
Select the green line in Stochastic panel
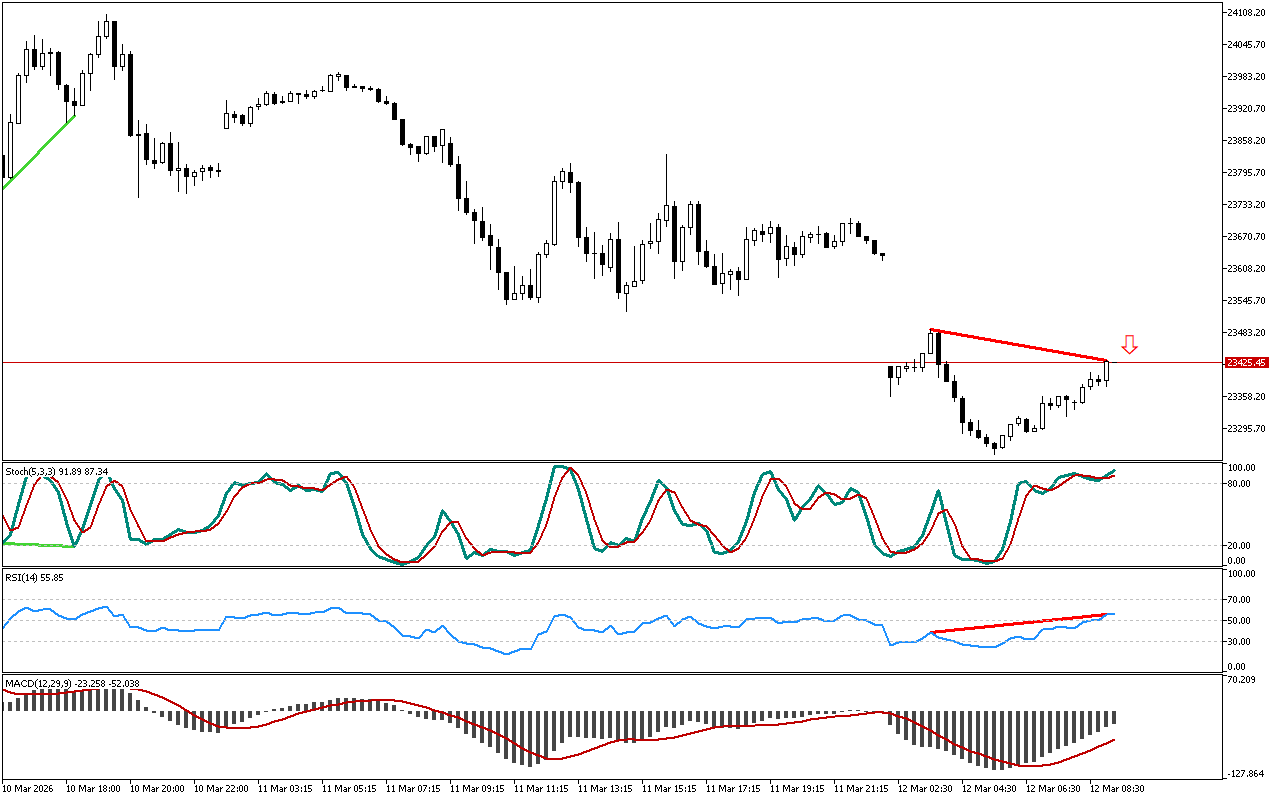40,544
